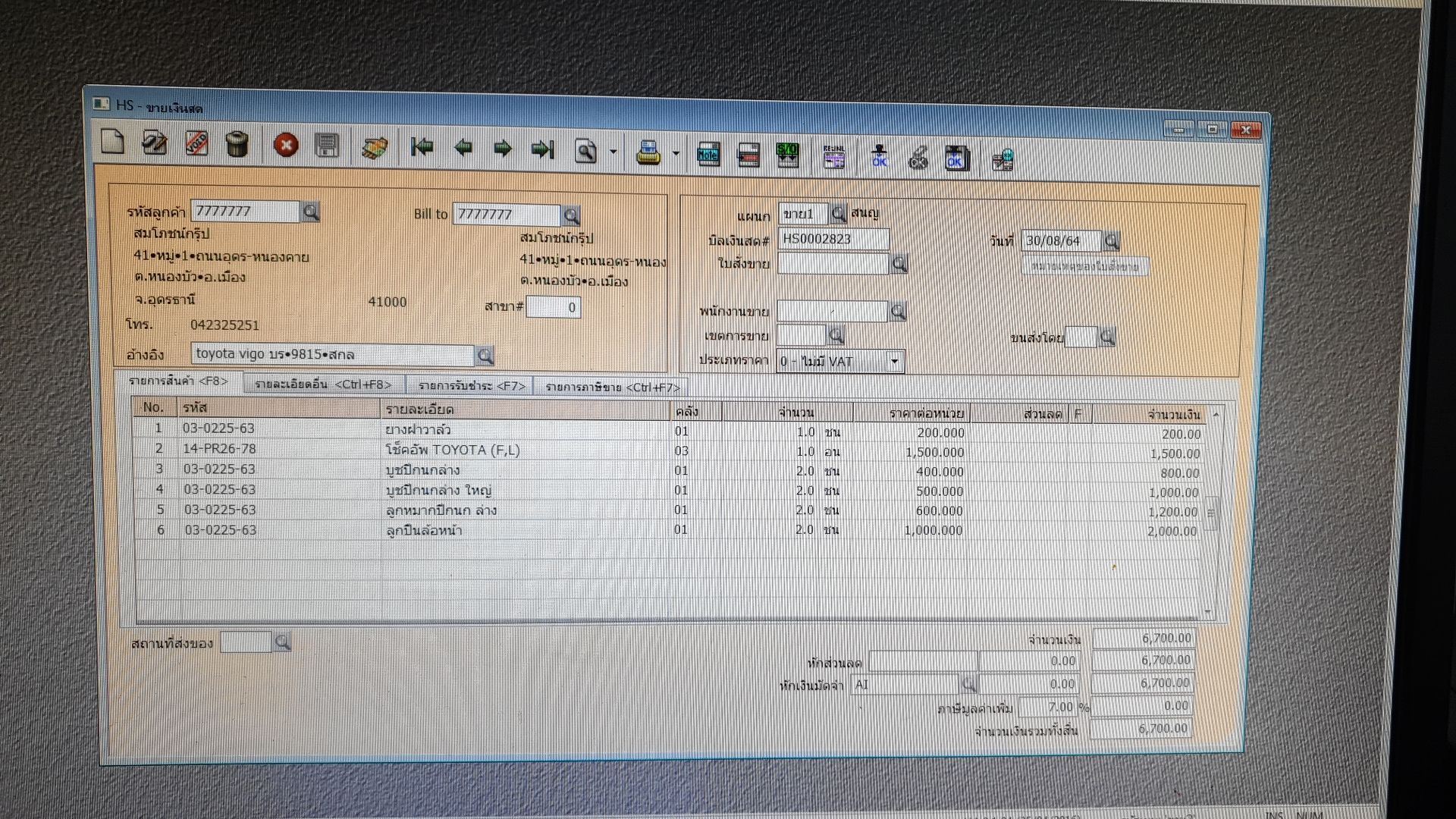This screenshot has height=819, width=1456.
Task: Click the floppy disk save icon
Action: pos(327,145)
